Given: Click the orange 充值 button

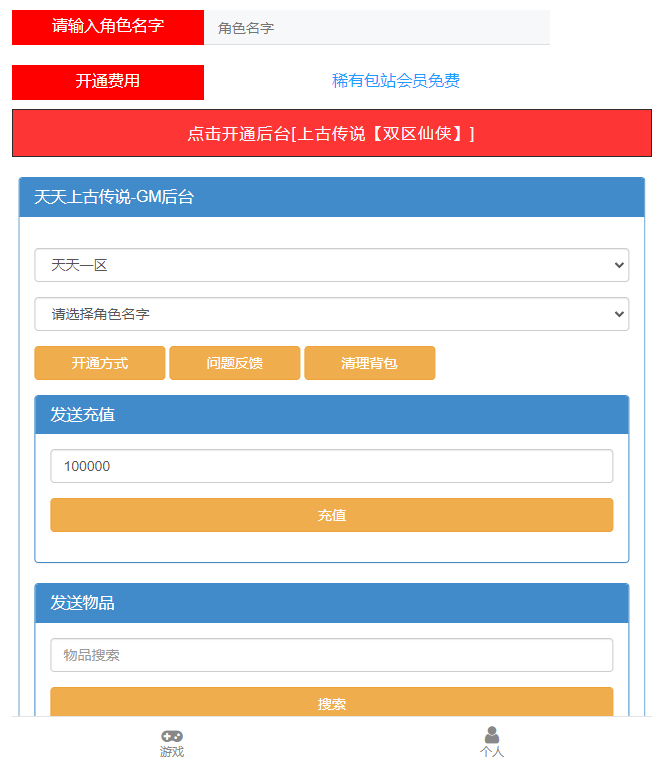Looking at the screenshot, I should 332,515.
